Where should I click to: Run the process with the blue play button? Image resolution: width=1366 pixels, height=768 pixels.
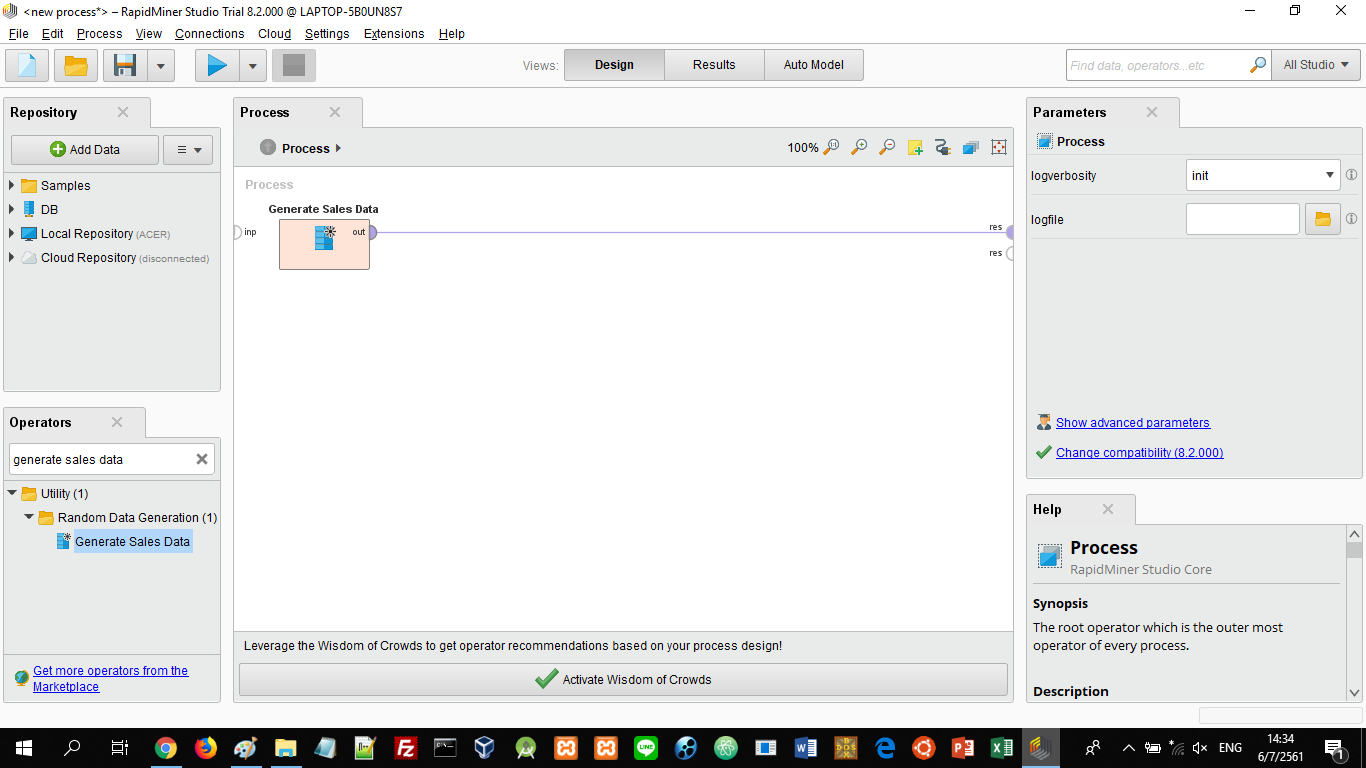point(217,65)
